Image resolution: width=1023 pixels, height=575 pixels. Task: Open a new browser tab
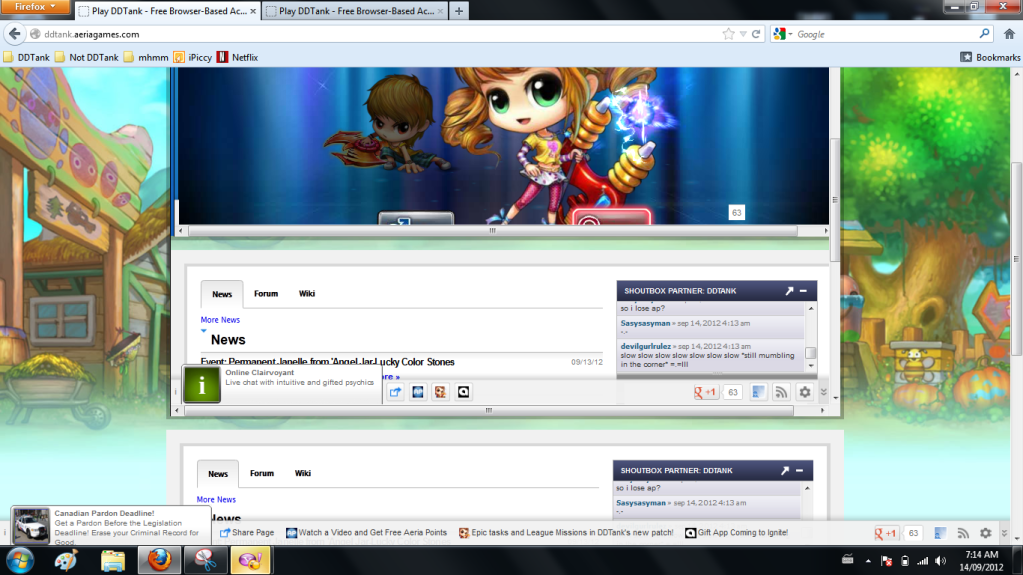[x=459, y=11]
